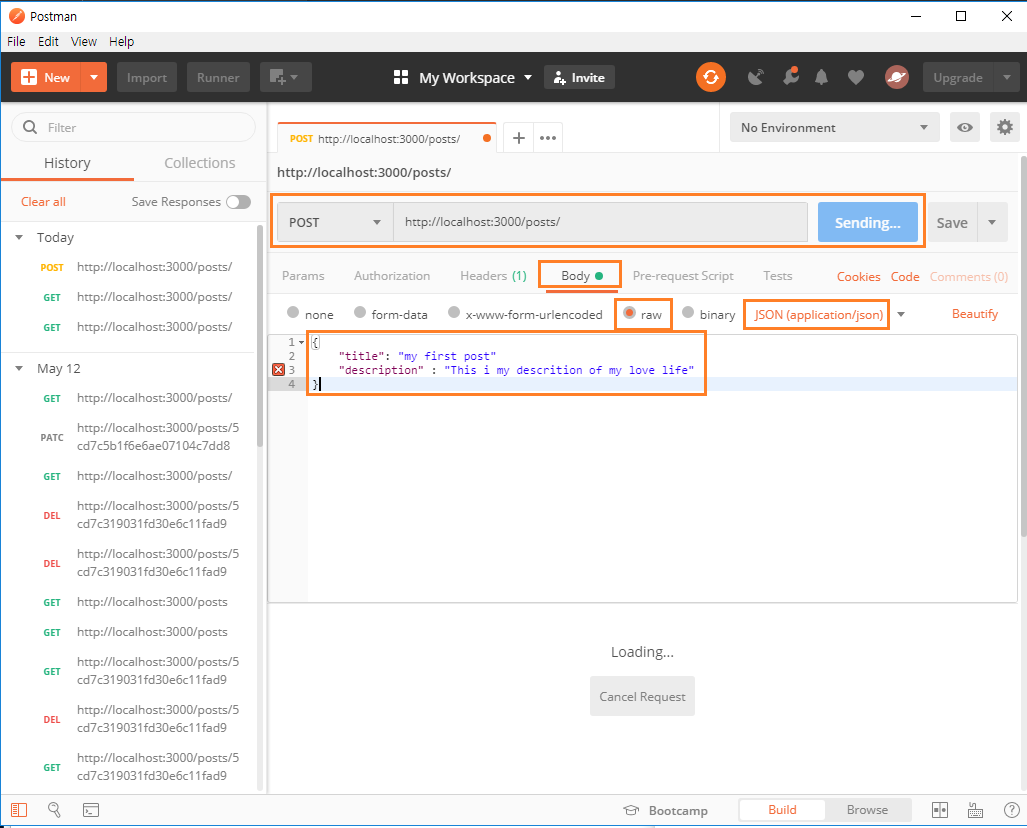Click the Runner button
The width and height of the screenshot is (1027, 828).
[x=218, y=77]
